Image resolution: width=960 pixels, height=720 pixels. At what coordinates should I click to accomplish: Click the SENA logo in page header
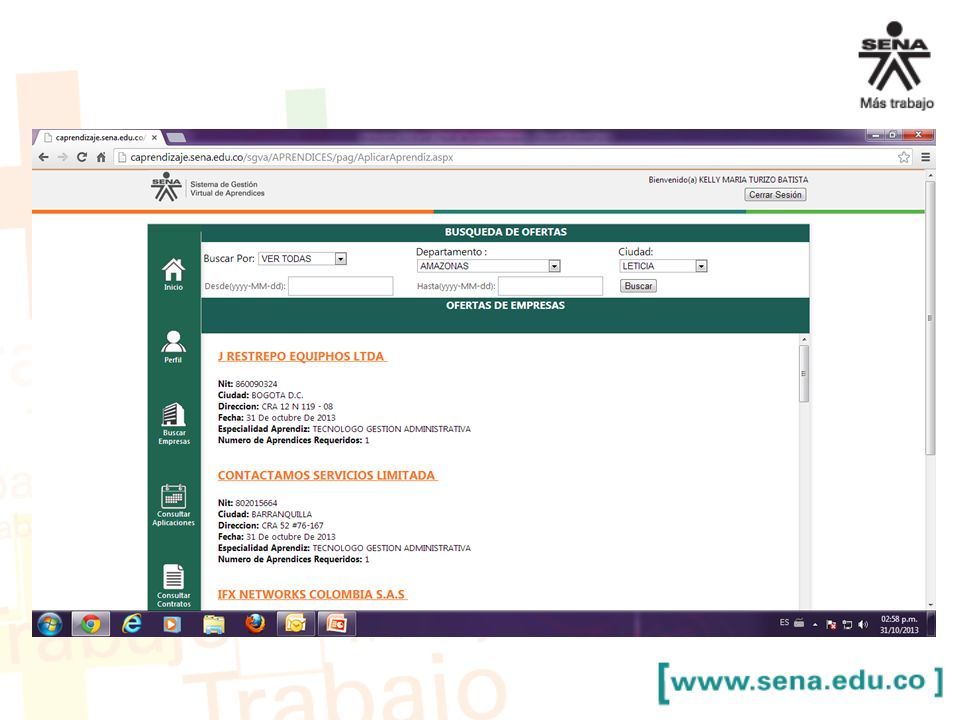click(166, 187)
